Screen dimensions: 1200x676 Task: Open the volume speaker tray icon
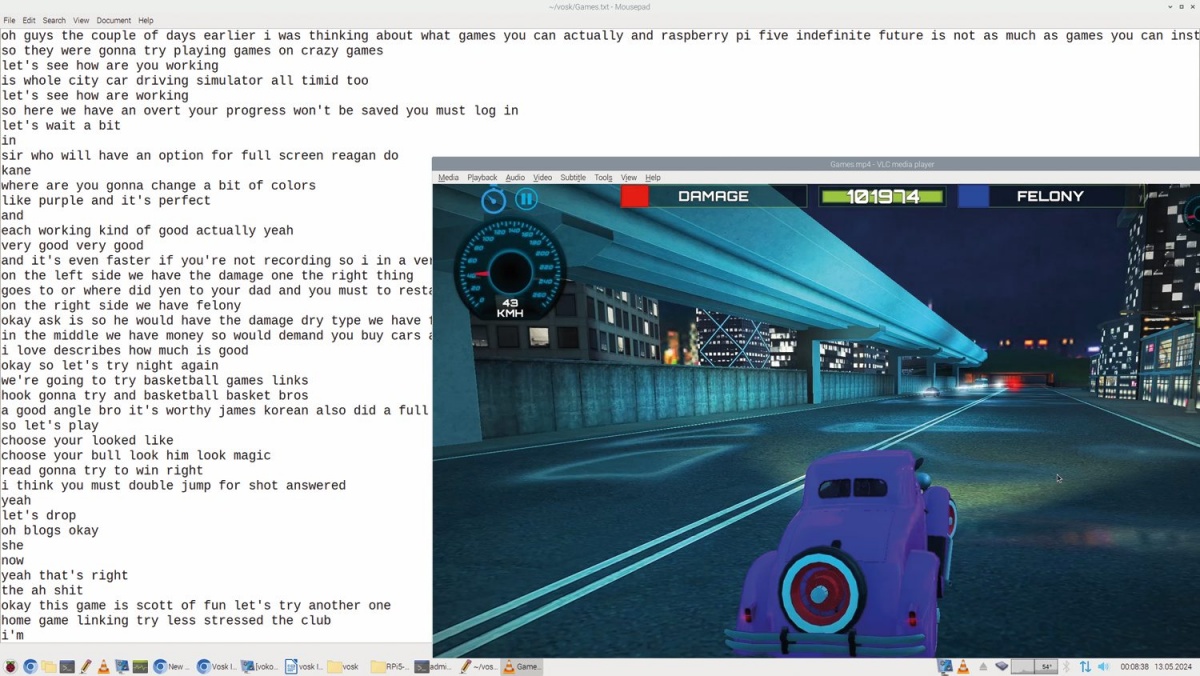[x=1103, y=667]
